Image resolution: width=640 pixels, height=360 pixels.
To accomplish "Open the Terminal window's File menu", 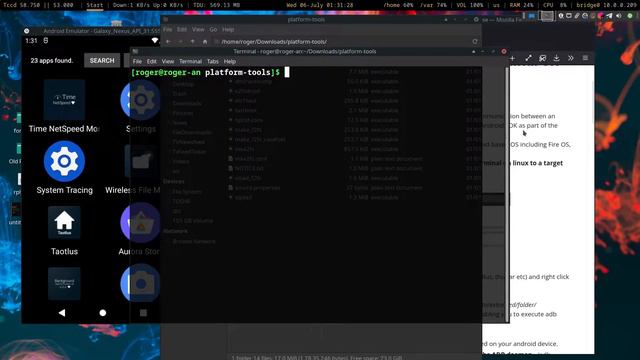I will [137, 61].
